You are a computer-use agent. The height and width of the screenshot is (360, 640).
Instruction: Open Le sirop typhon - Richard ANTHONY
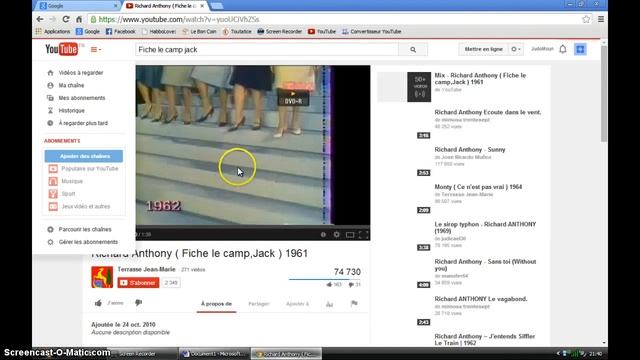coord(485,227)
